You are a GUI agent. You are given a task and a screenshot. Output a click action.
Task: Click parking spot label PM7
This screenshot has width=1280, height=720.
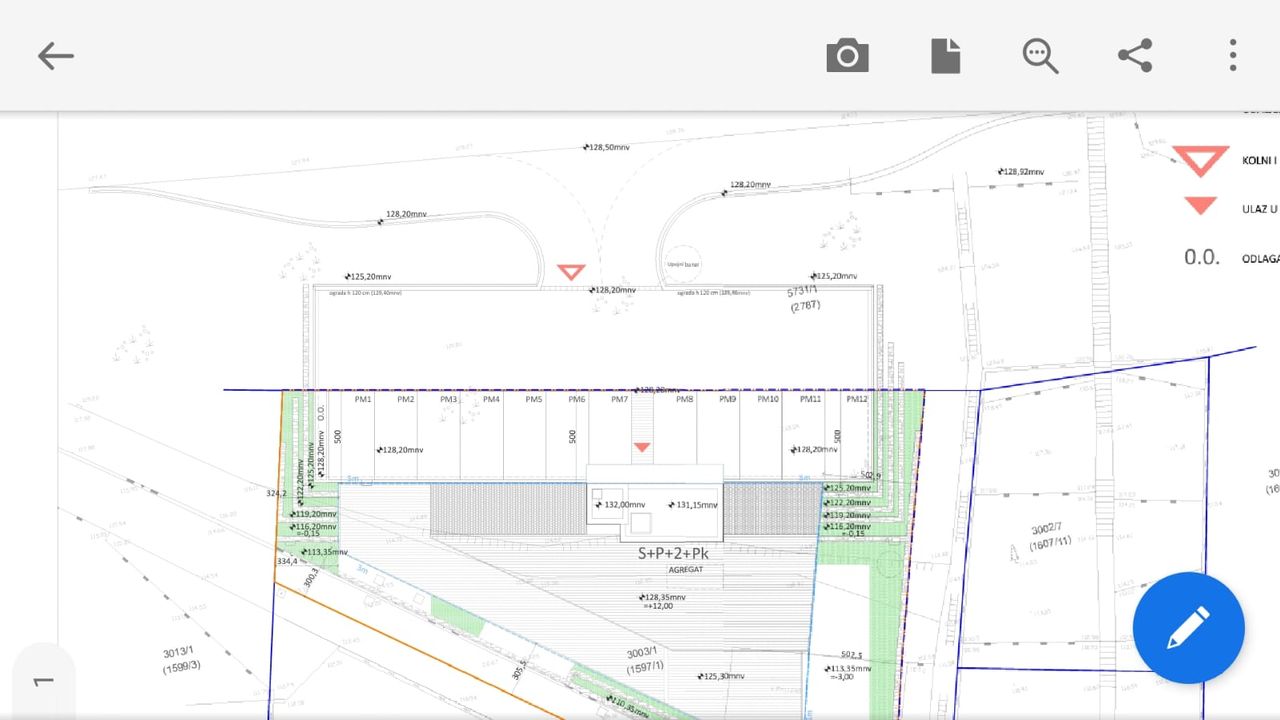620,399
